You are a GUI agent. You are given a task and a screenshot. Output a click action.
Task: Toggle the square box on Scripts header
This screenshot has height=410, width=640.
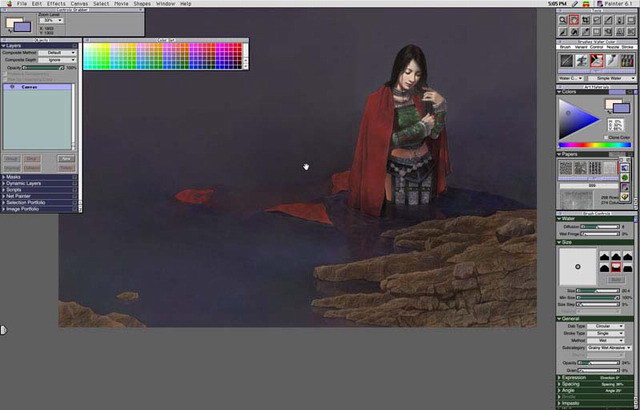click(x=75, y=190)
